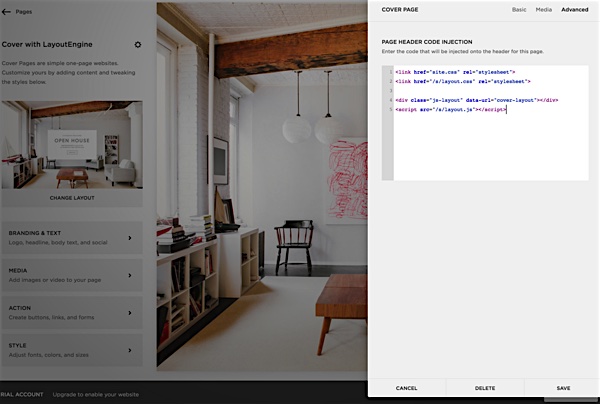The width and height of the screenshot is (600, 404).
Task: Click the 'Cover with LayoutEngine' title
Action: pyautogui.click(x=47, y=44)
